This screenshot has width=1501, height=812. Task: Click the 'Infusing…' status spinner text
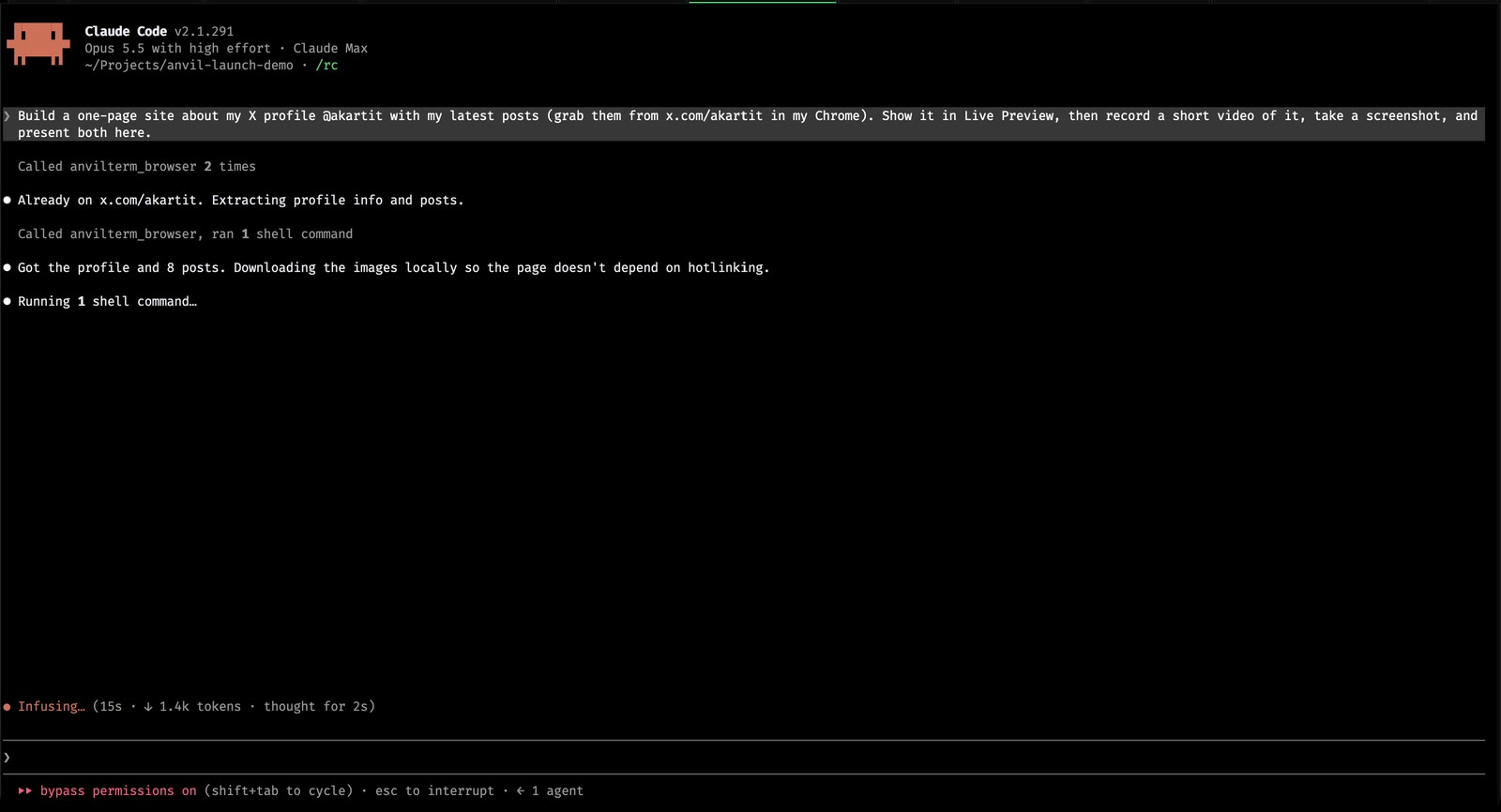pyautogui.click(x=52, y=706)
